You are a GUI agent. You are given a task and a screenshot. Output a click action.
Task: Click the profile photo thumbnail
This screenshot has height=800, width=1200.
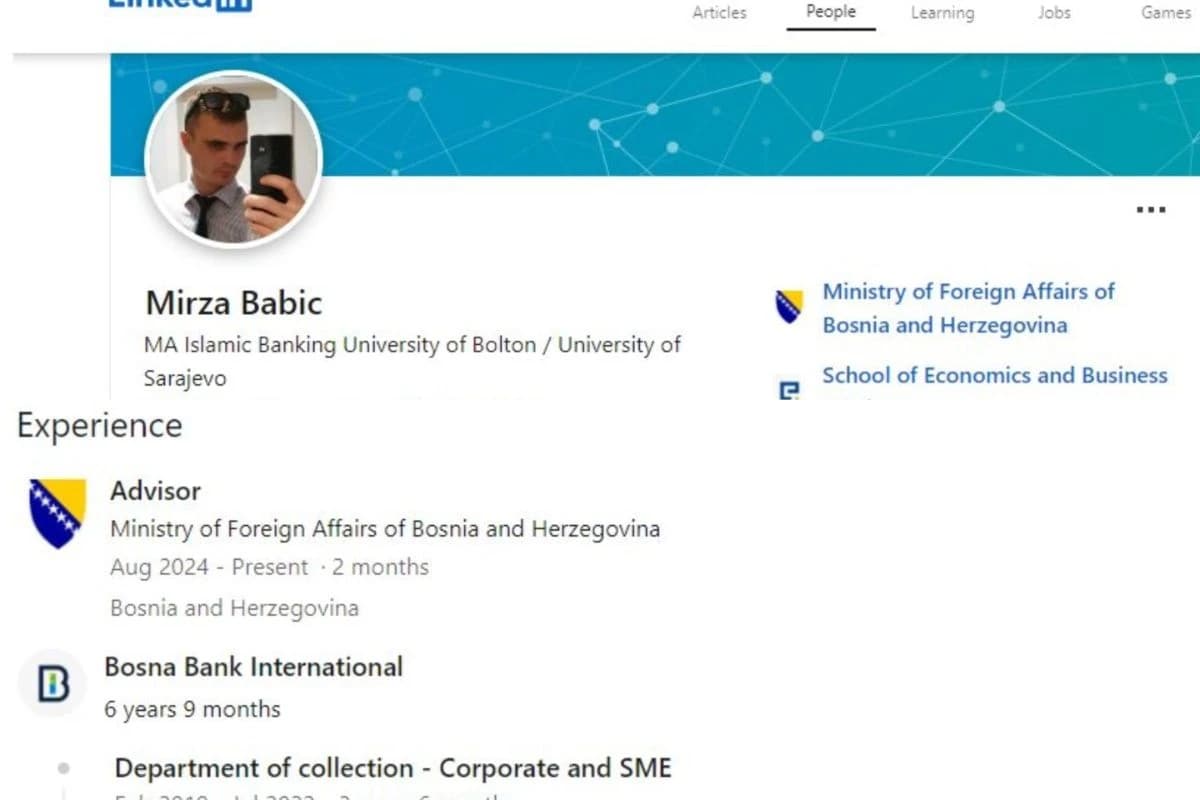[234, 160]
